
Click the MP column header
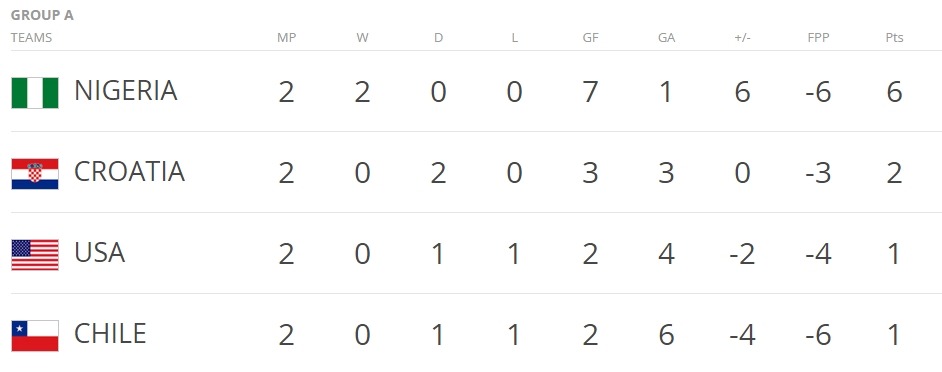pyautogui.click(x=287, y=38)
